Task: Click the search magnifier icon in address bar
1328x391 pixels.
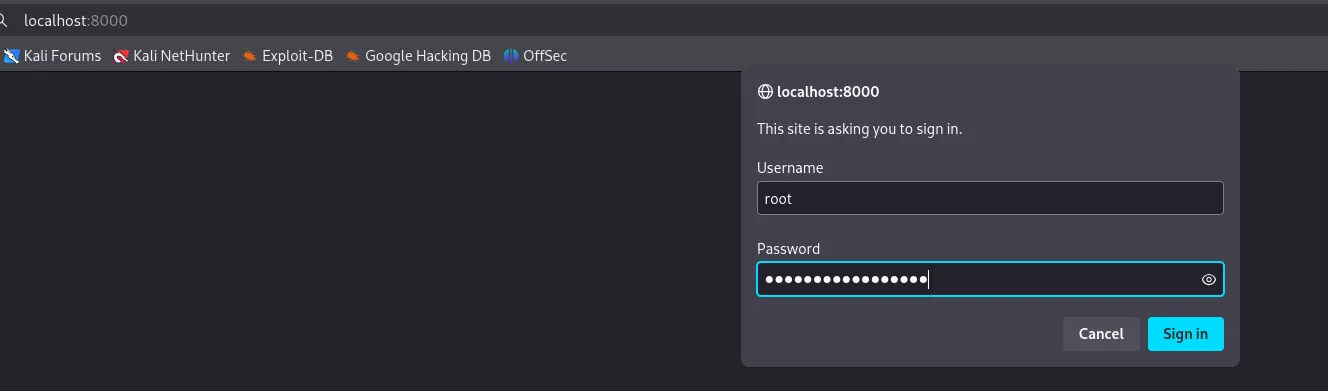Action: pos(3,20)
